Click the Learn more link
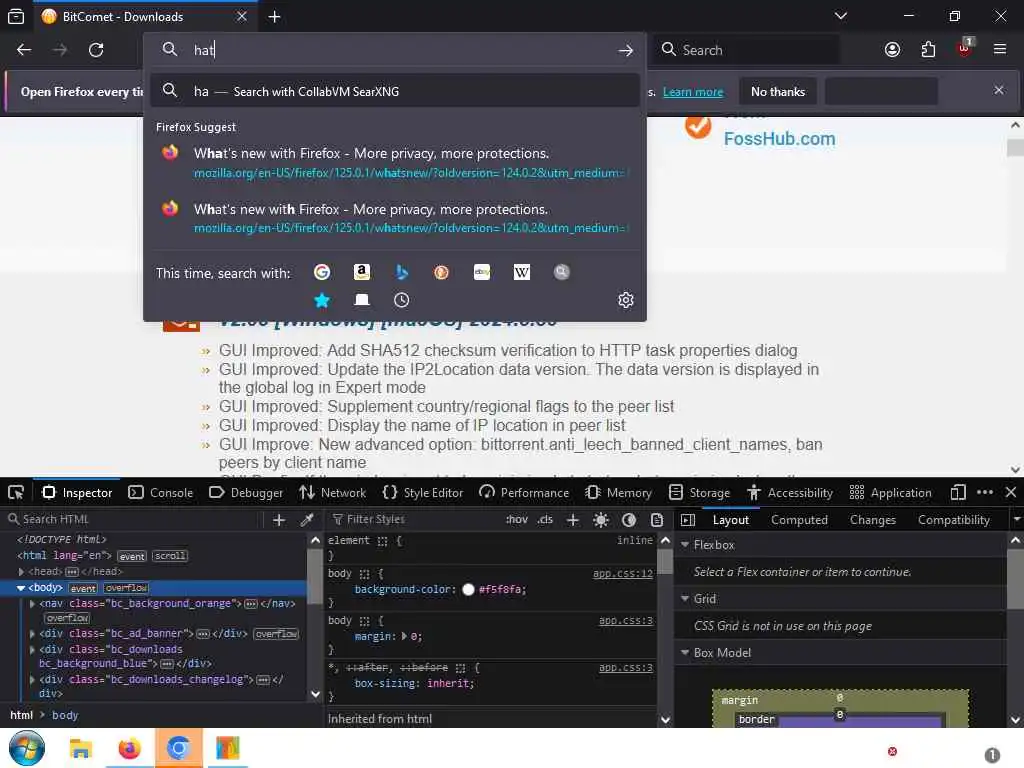Viewport: 1024px width, 768px height. pos(693,92)
